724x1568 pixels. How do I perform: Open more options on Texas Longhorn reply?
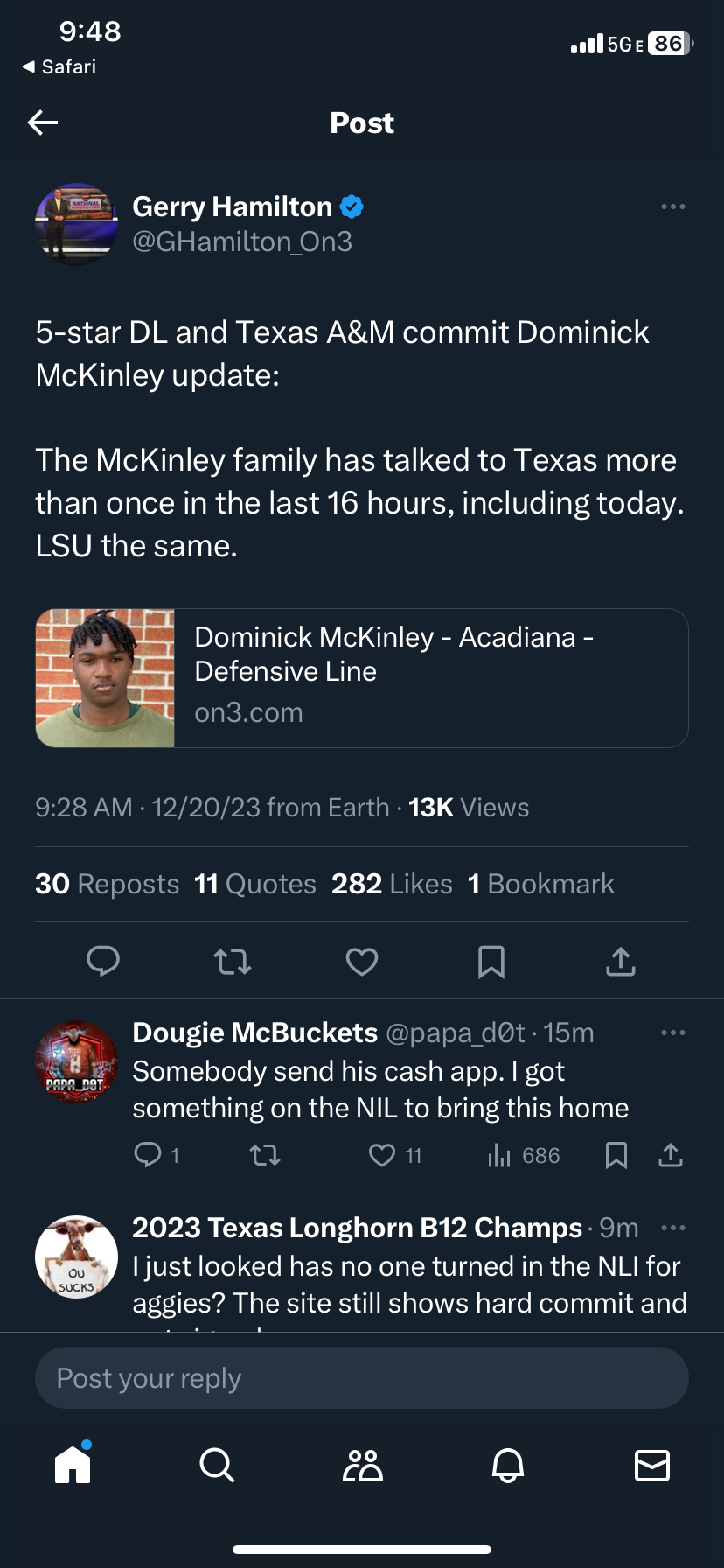tap(672, 1228)
